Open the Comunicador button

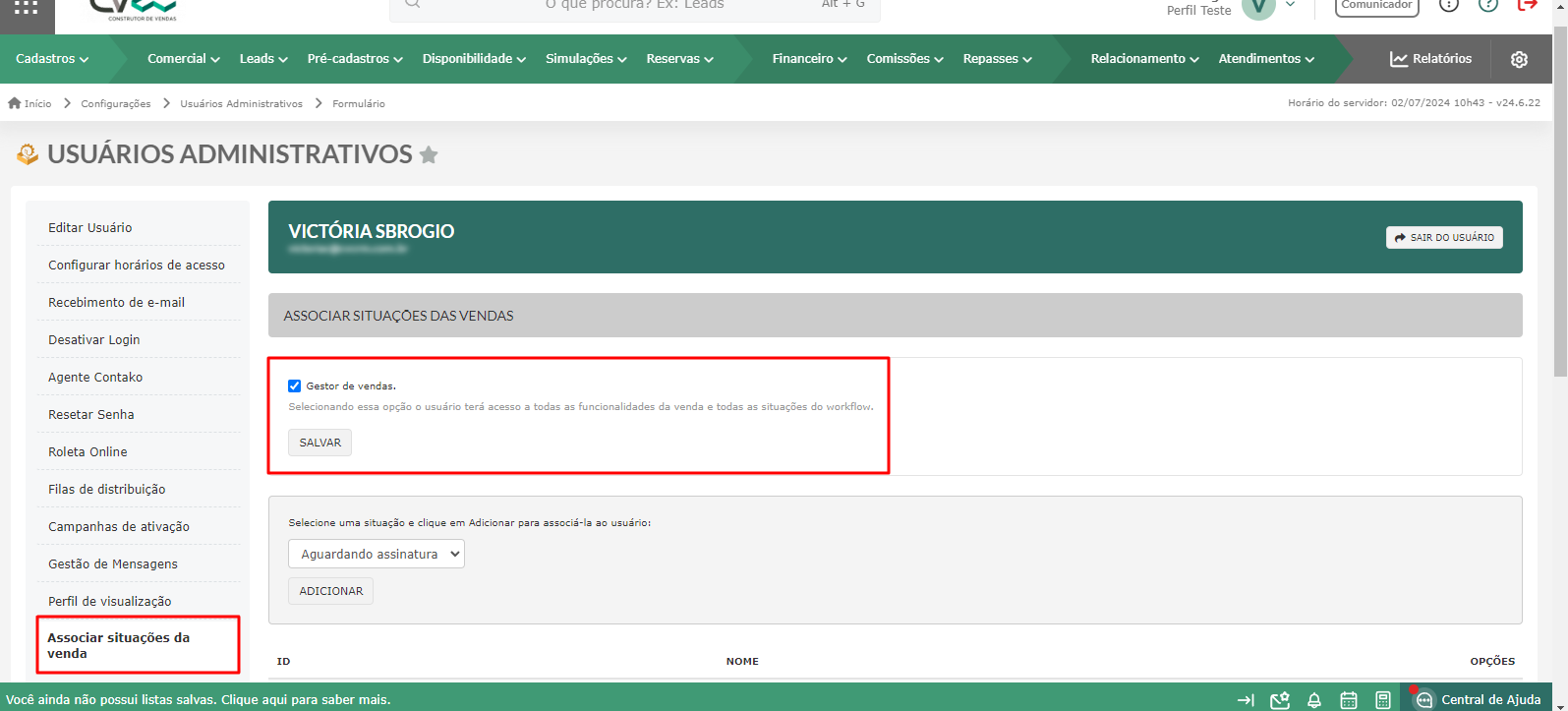(x=1376, y=6)
